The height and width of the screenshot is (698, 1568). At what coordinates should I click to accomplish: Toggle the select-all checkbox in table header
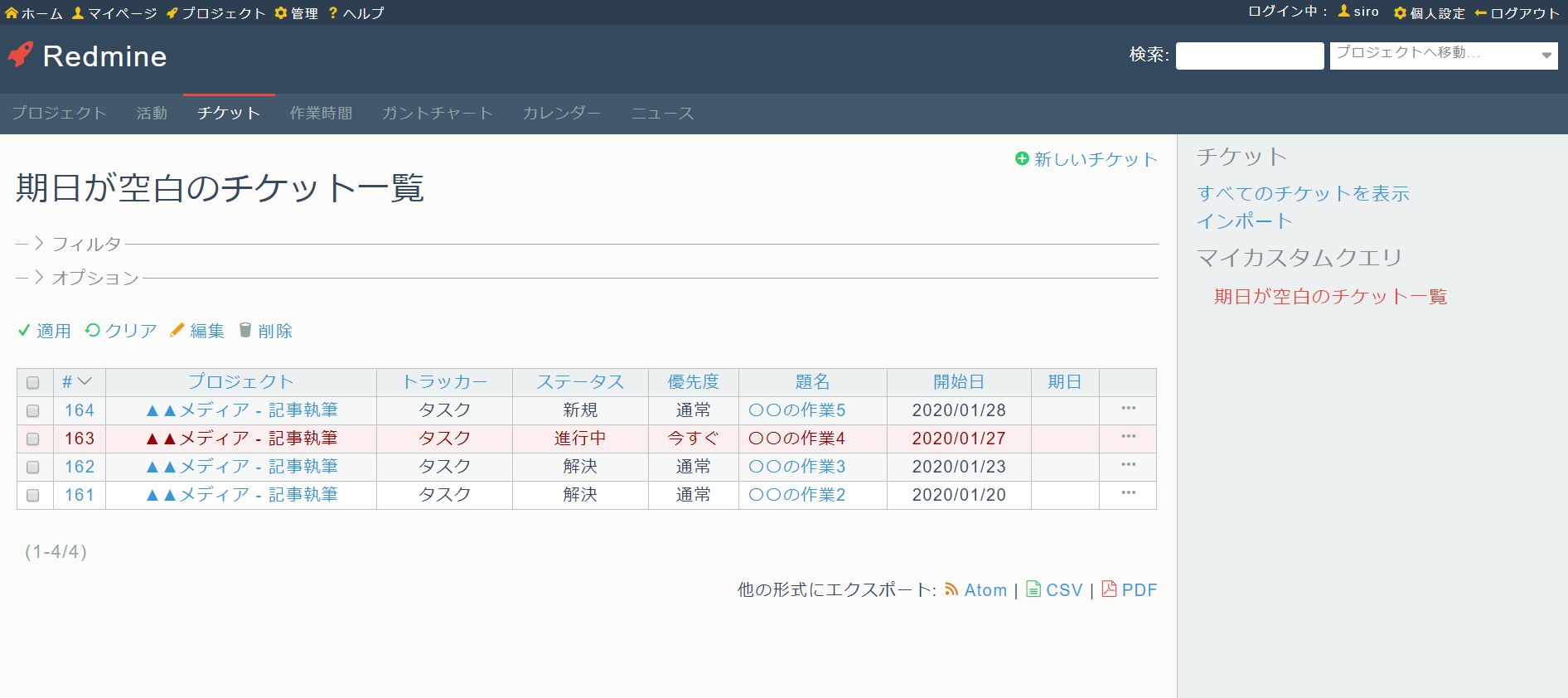(x=33, y=382)
